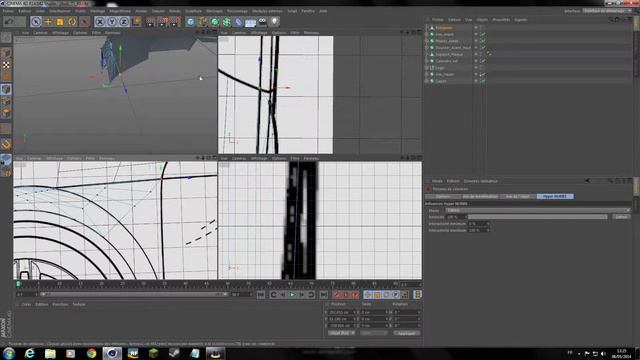This screenshot has width=640, height=360.
Task: Click the green frame marker at timeline start
Action: click(x=18, y=284)
